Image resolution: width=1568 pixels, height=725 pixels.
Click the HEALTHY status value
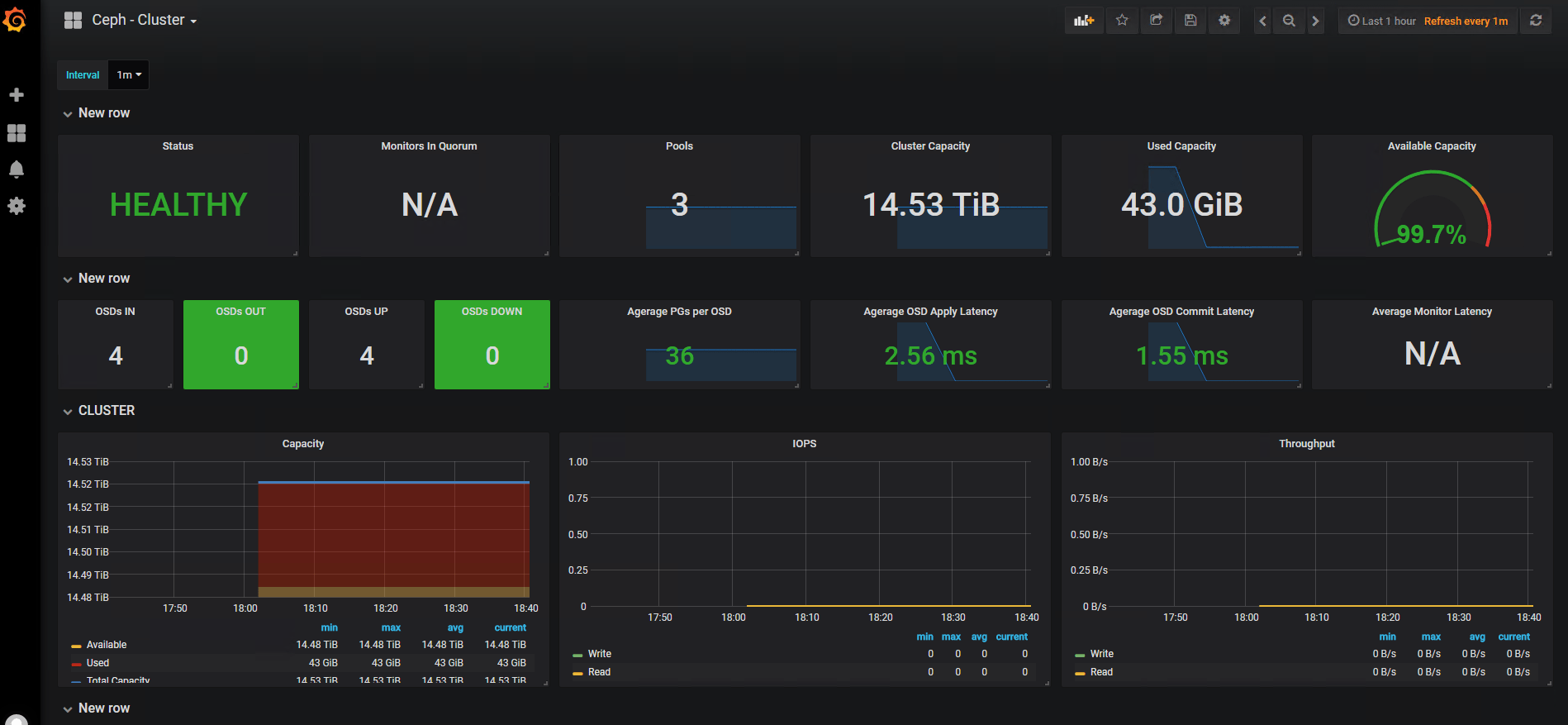178,205
